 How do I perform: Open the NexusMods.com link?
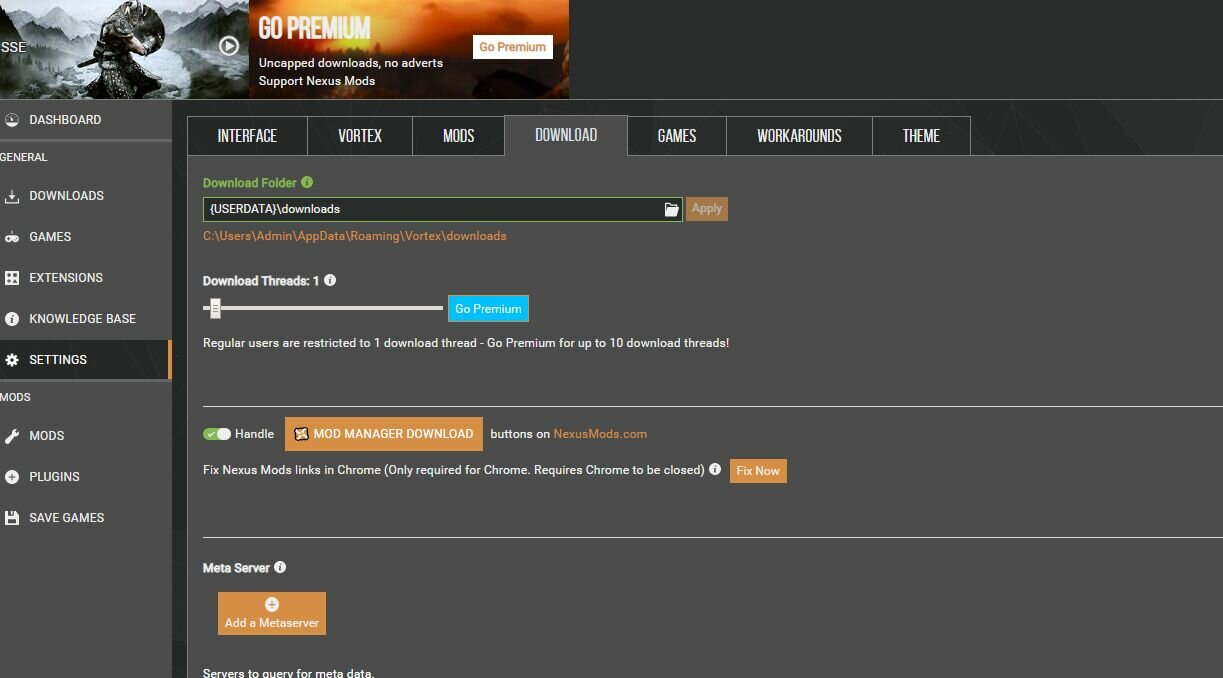pos(600,434)
